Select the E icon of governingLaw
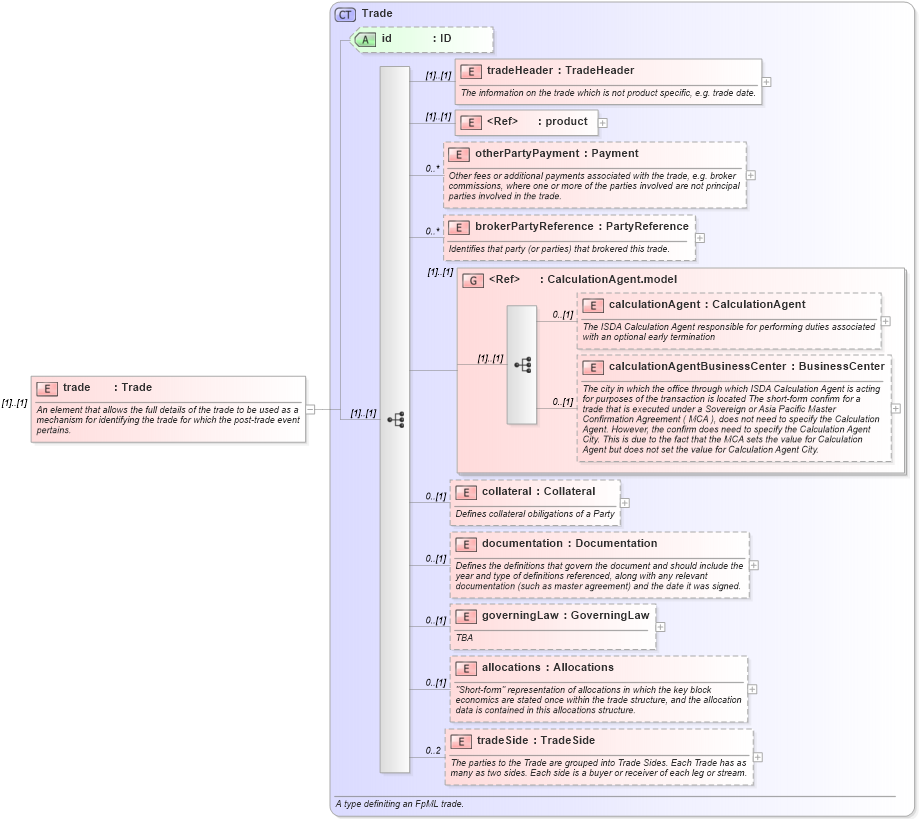Screen dimensions: 919x819 (464, 616)
